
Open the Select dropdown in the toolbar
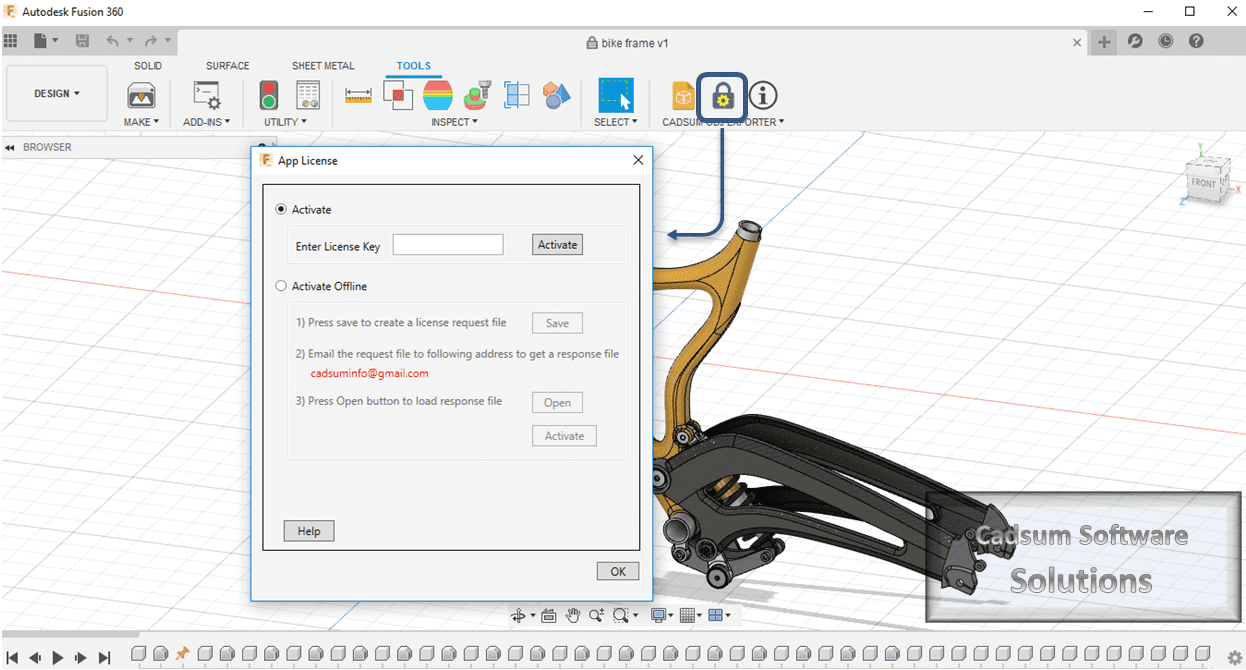[616, 121]
